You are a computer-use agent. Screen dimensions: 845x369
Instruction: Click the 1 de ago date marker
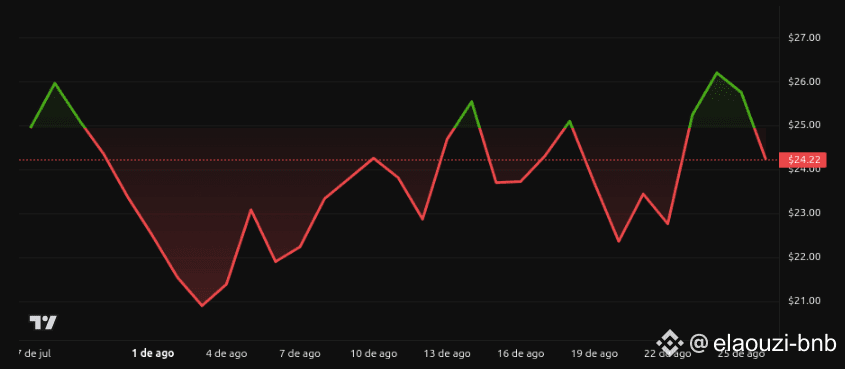(x=153, y=354)
